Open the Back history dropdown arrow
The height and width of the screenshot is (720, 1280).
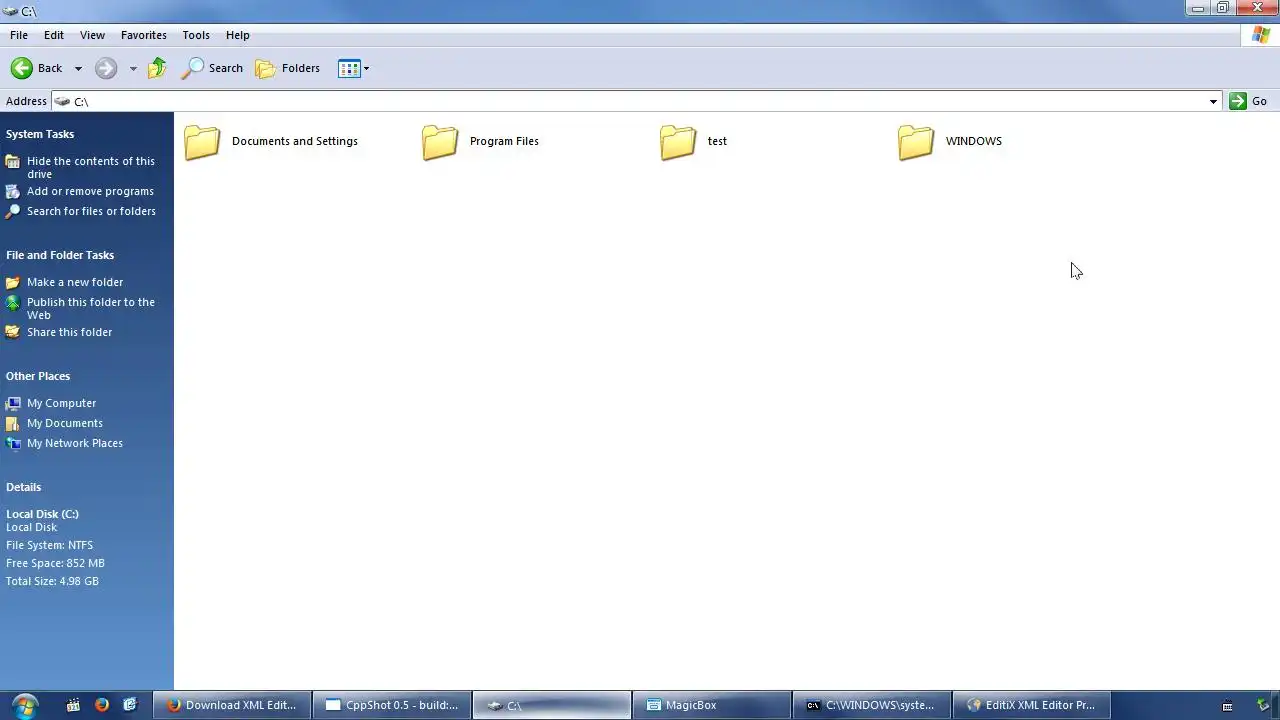coord(78,69)
